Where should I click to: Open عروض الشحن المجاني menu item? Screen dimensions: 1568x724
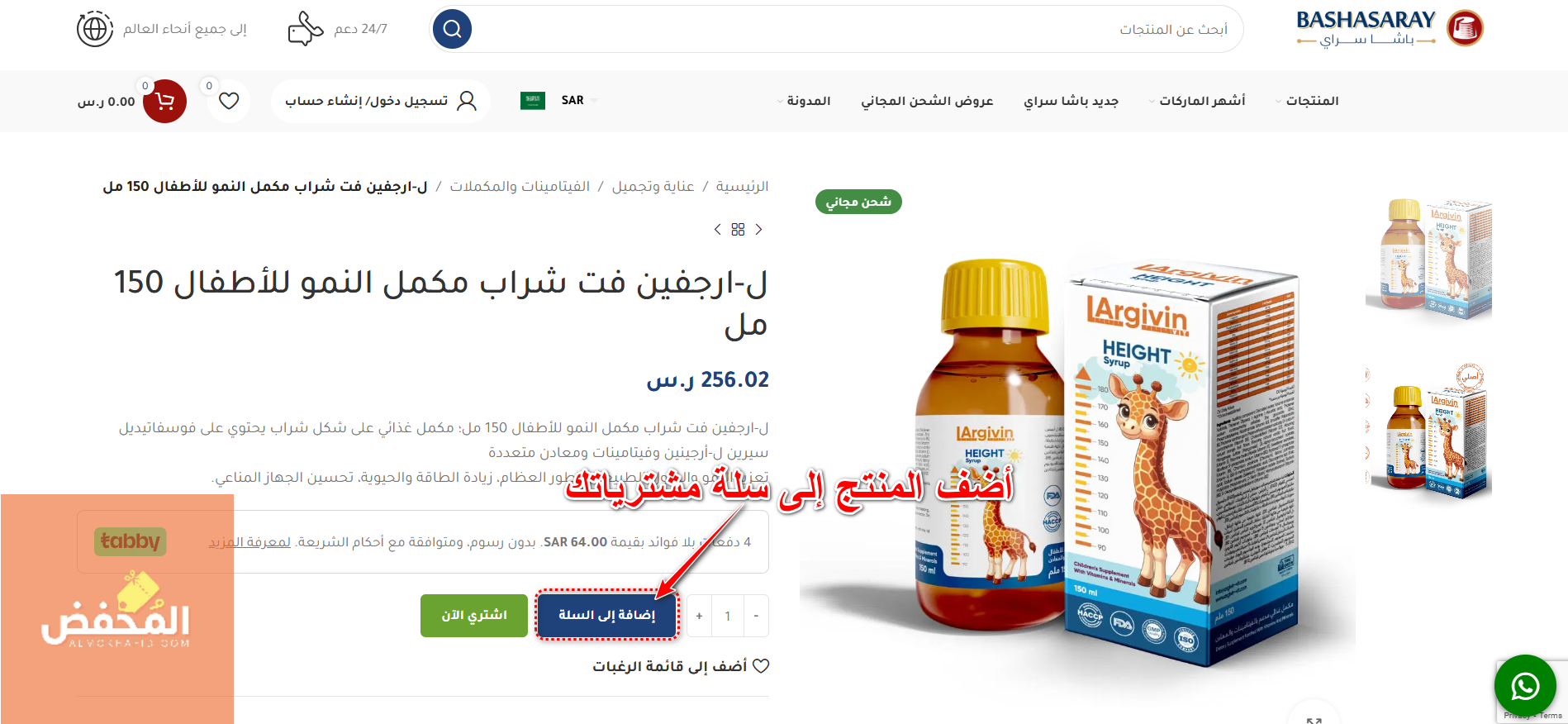pos(927,101)
